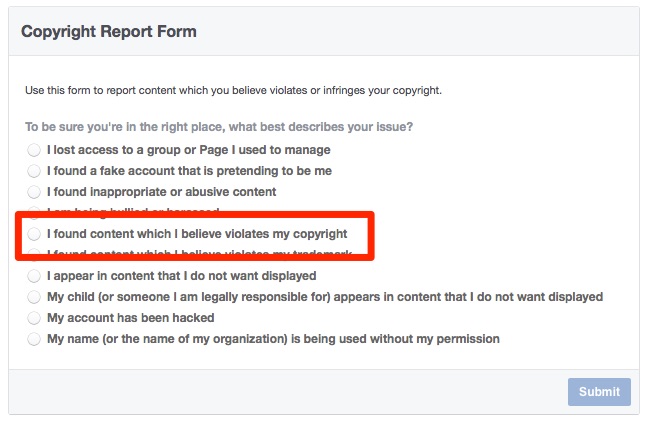Click label text about name used without permission
Viewport: 646px width, 422px height.
(x=273, y=339)
